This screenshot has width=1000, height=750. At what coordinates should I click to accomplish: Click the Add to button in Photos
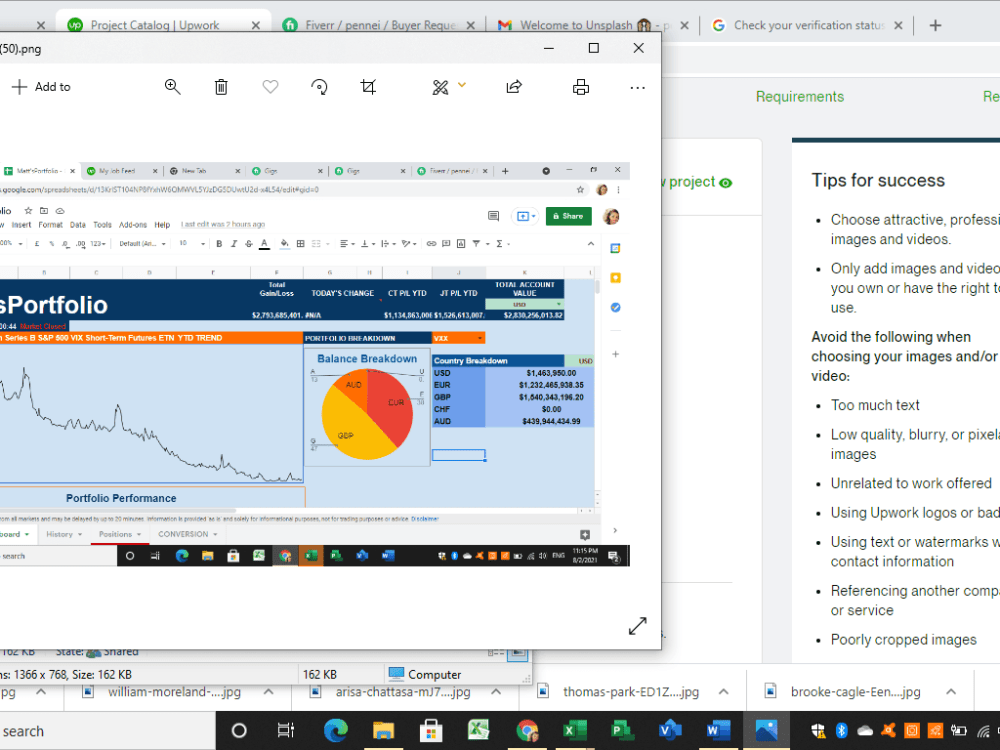tap(41, 87)
